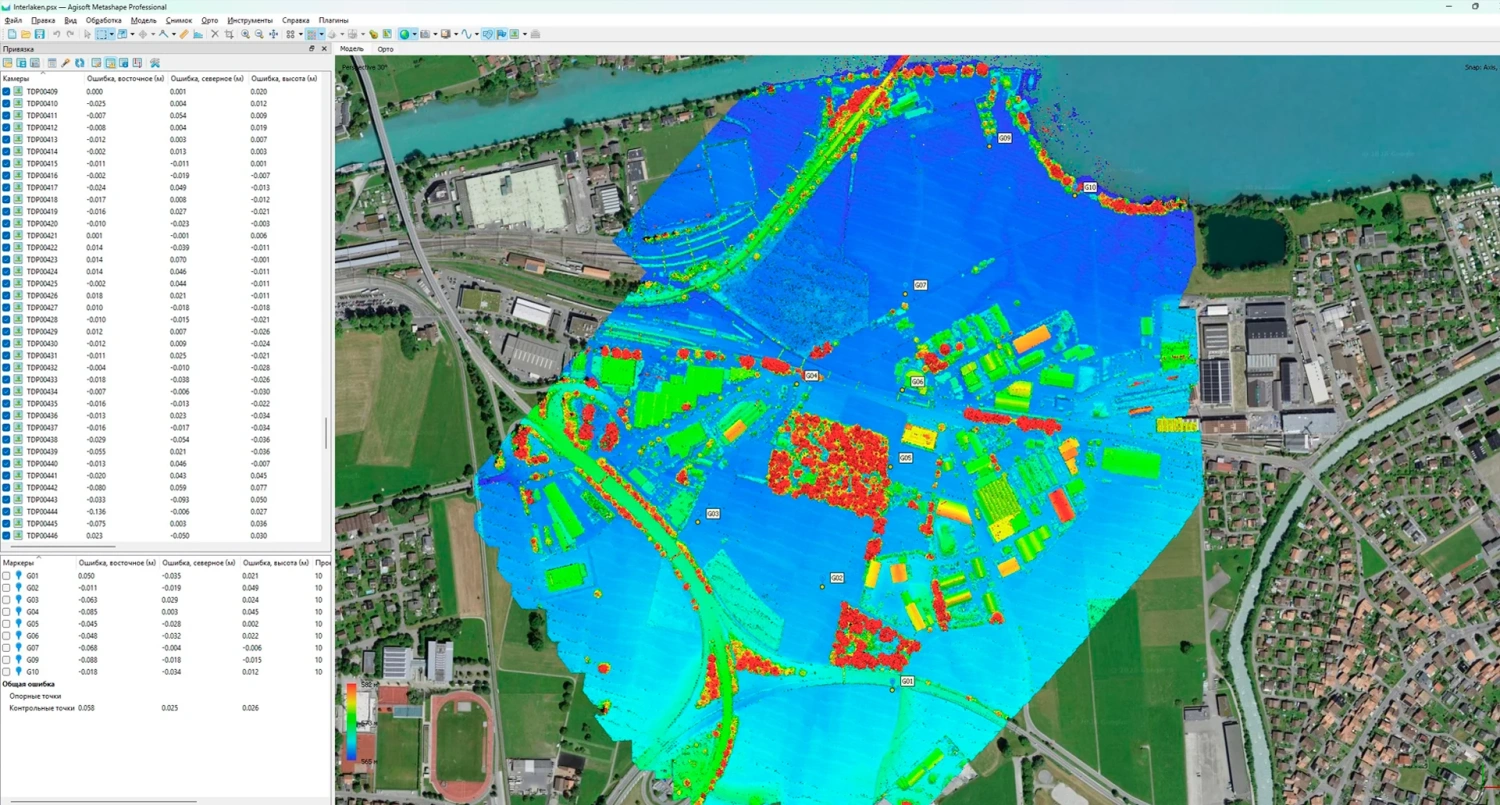
Task: Redo the action in the toolbar
Action: point(70,34)
